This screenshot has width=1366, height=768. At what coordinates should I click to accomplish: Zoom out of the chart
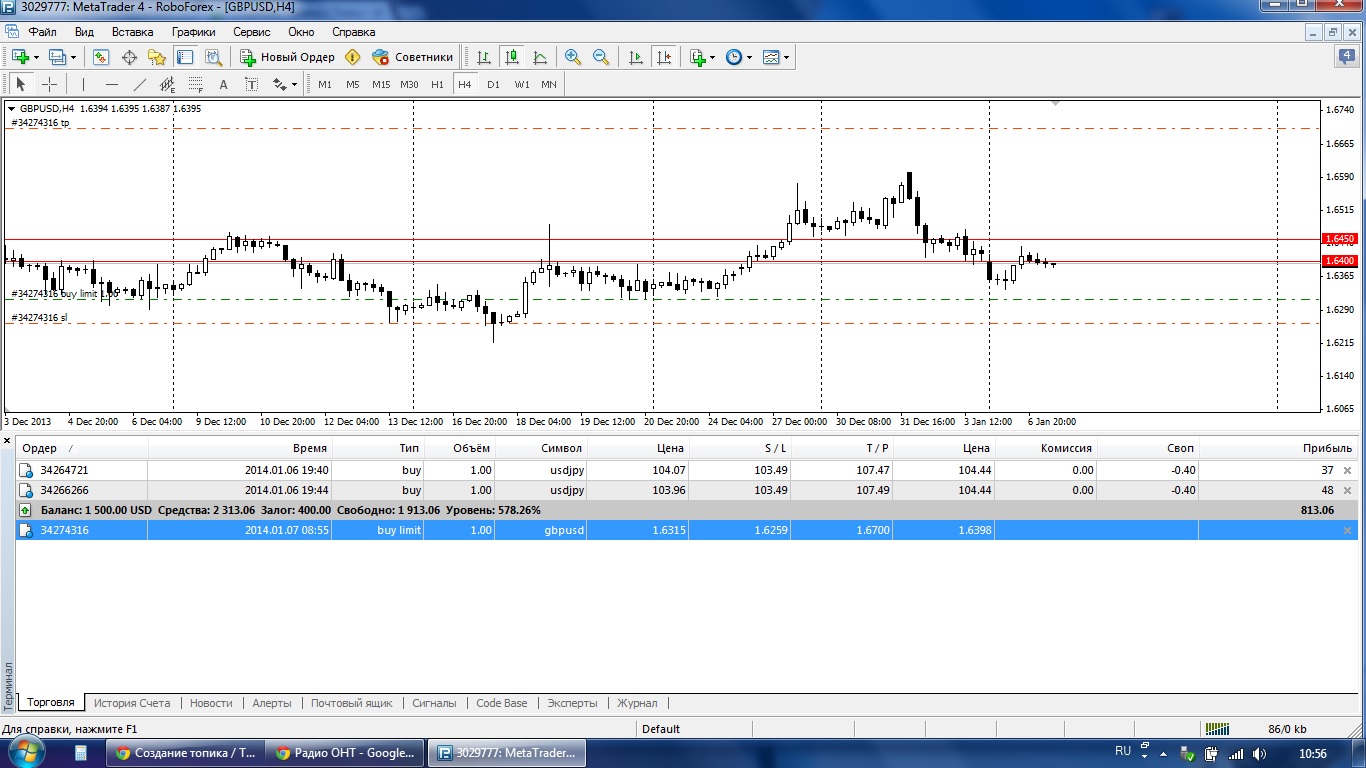pyautogui.click(x=601, y=57)
